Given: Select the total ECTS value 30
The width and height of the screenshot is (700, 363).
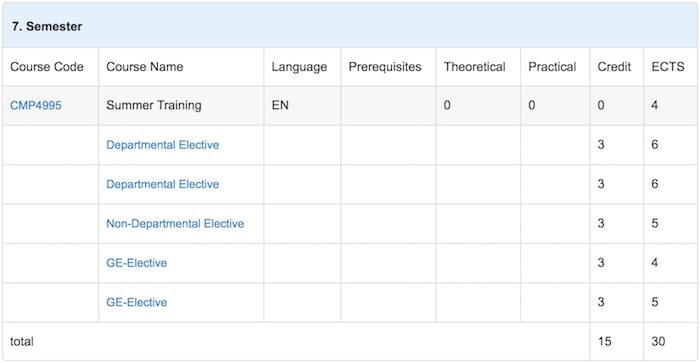Looking at the screenshot, I should click(658, 341).
